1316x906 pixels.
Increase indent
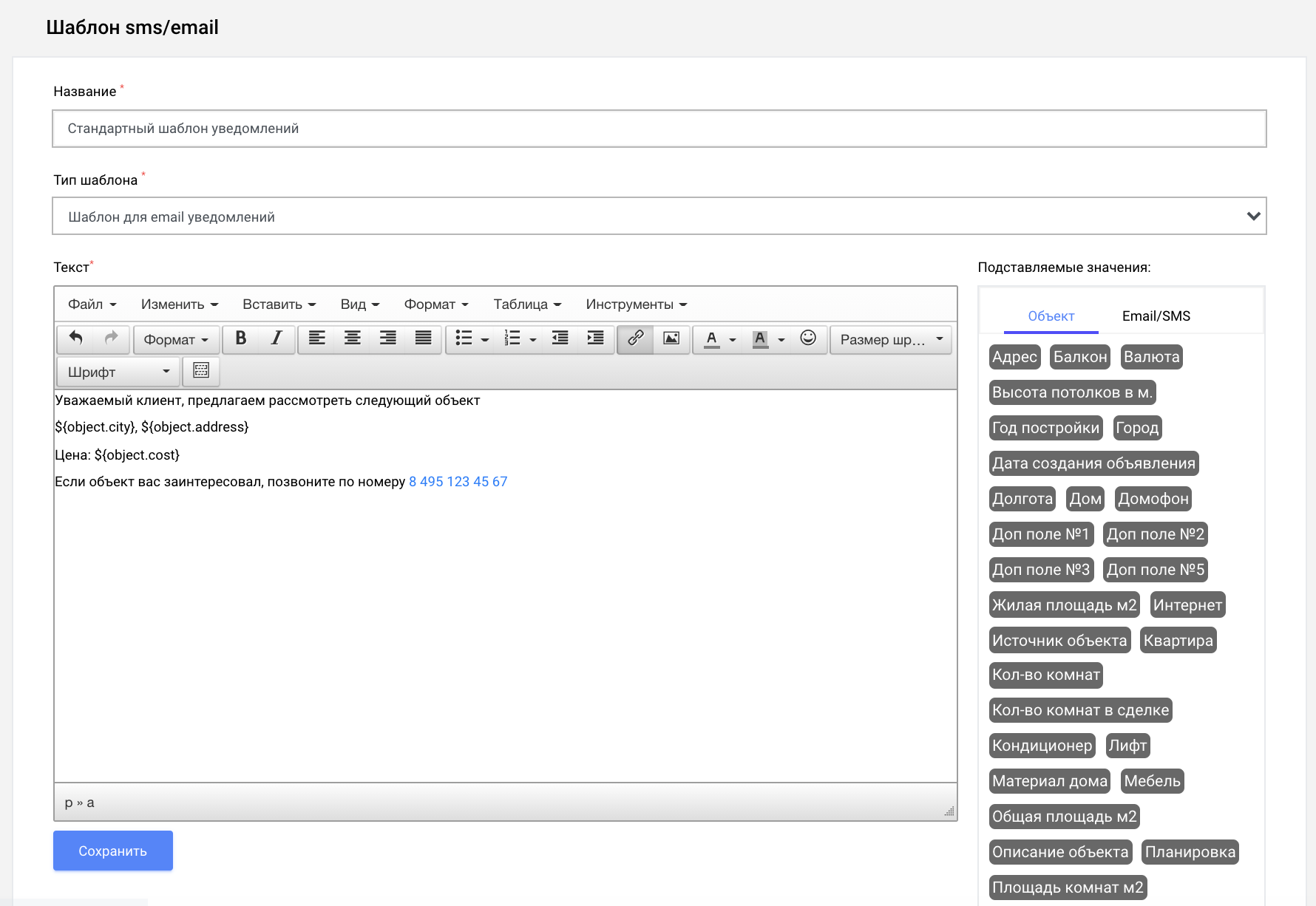[x=595, y=339]
